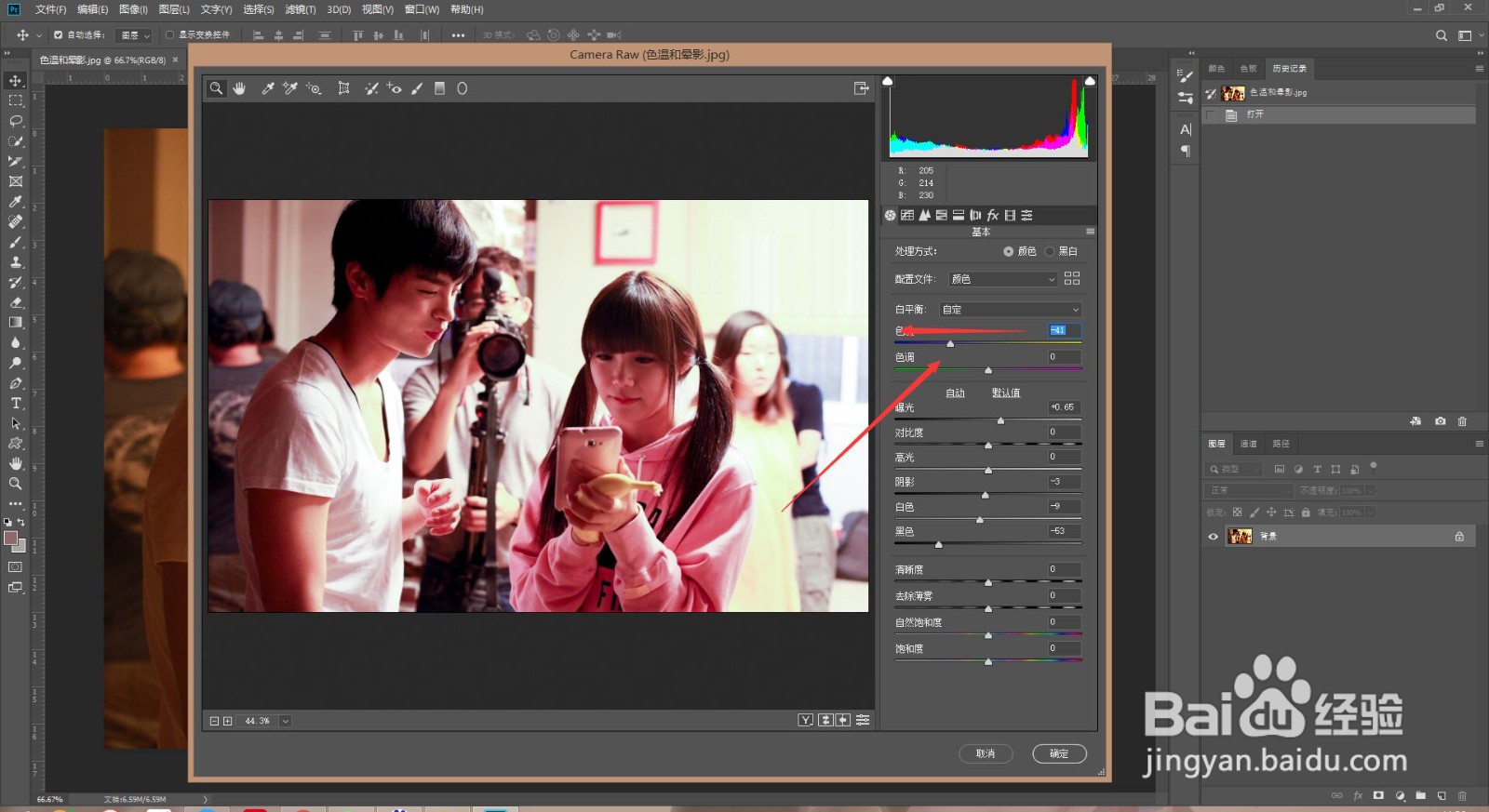
Task: Open the 白平衡 white balance dropdown
Action: [x=1010, y=310]
